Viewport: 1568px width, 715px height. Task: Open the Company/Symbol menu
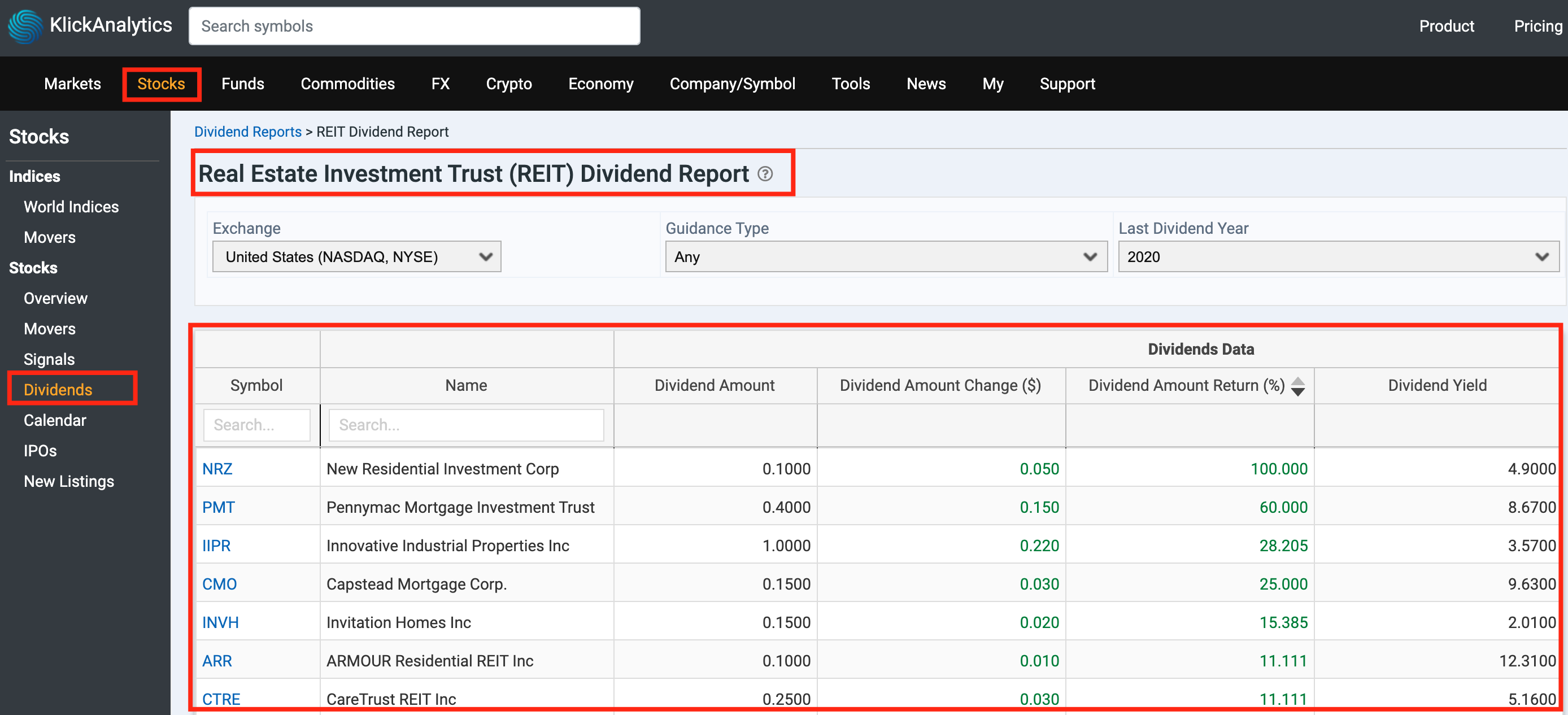732,84
